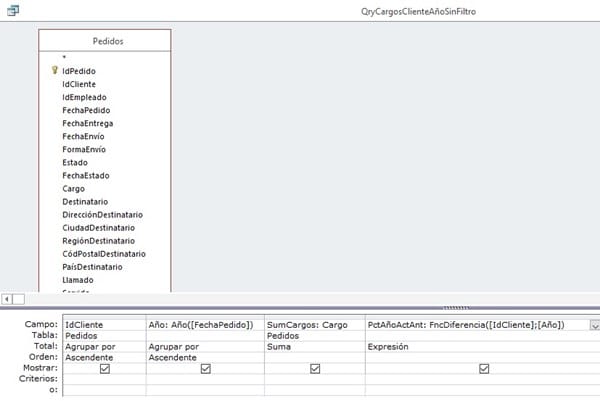600x401 pixels.
Task: Select the FormaEnvío field
Action: [x=84, y=149]
